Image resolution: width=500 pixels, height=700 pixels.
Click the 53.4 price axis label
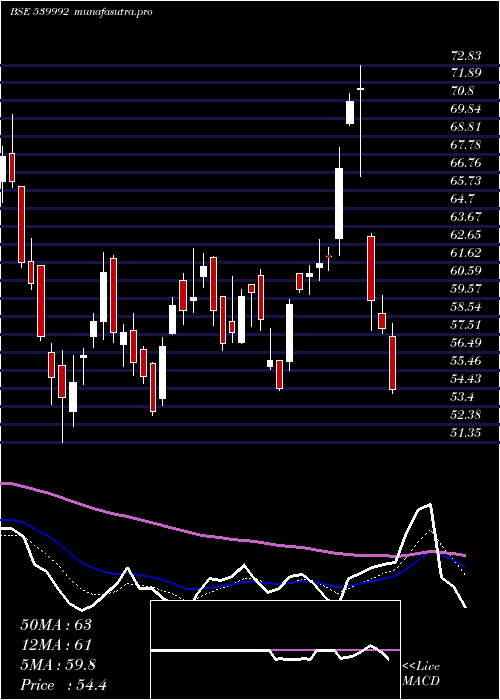pos(462,397)
